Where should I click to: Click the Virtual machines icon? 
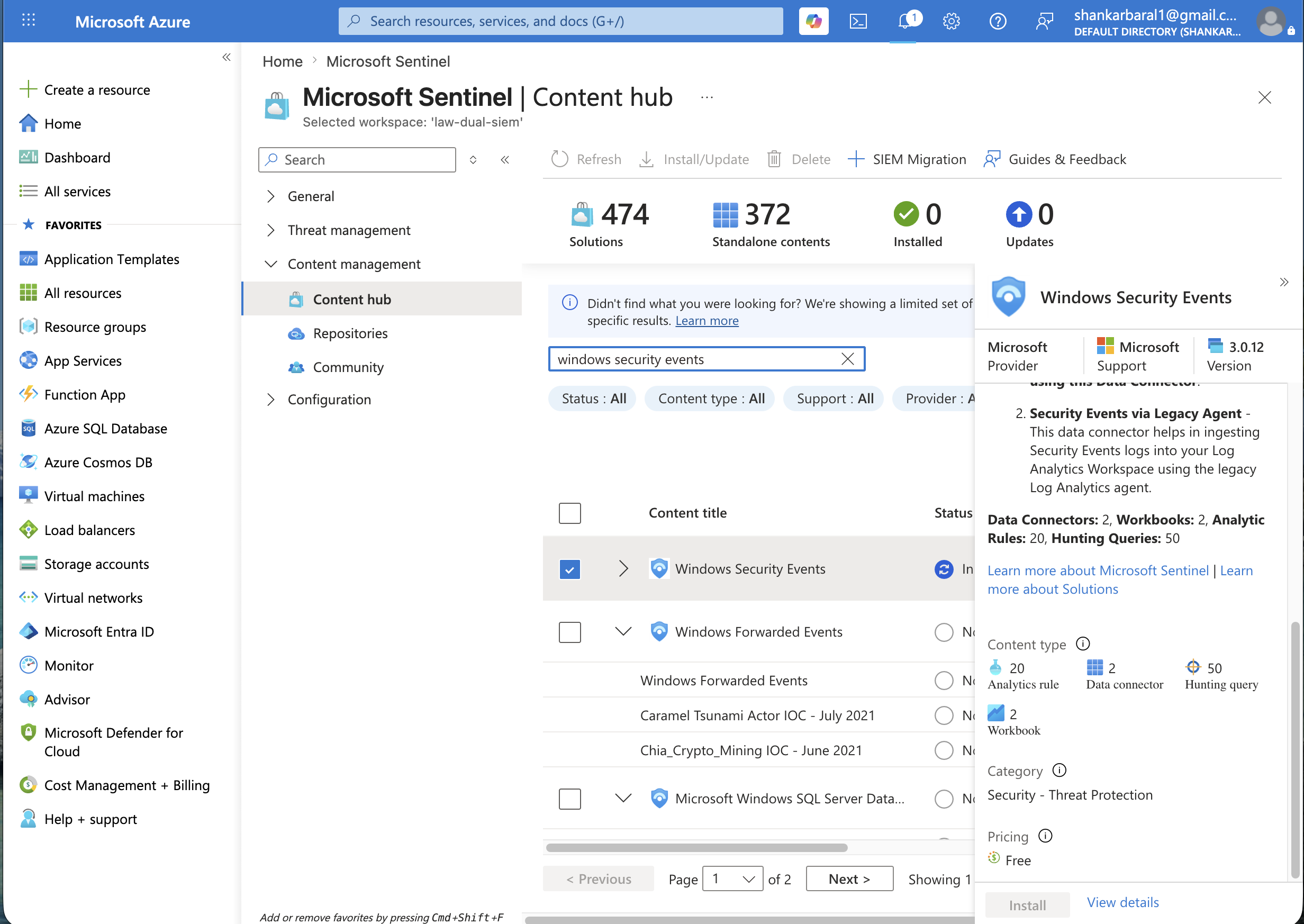(x=28, y=495)
